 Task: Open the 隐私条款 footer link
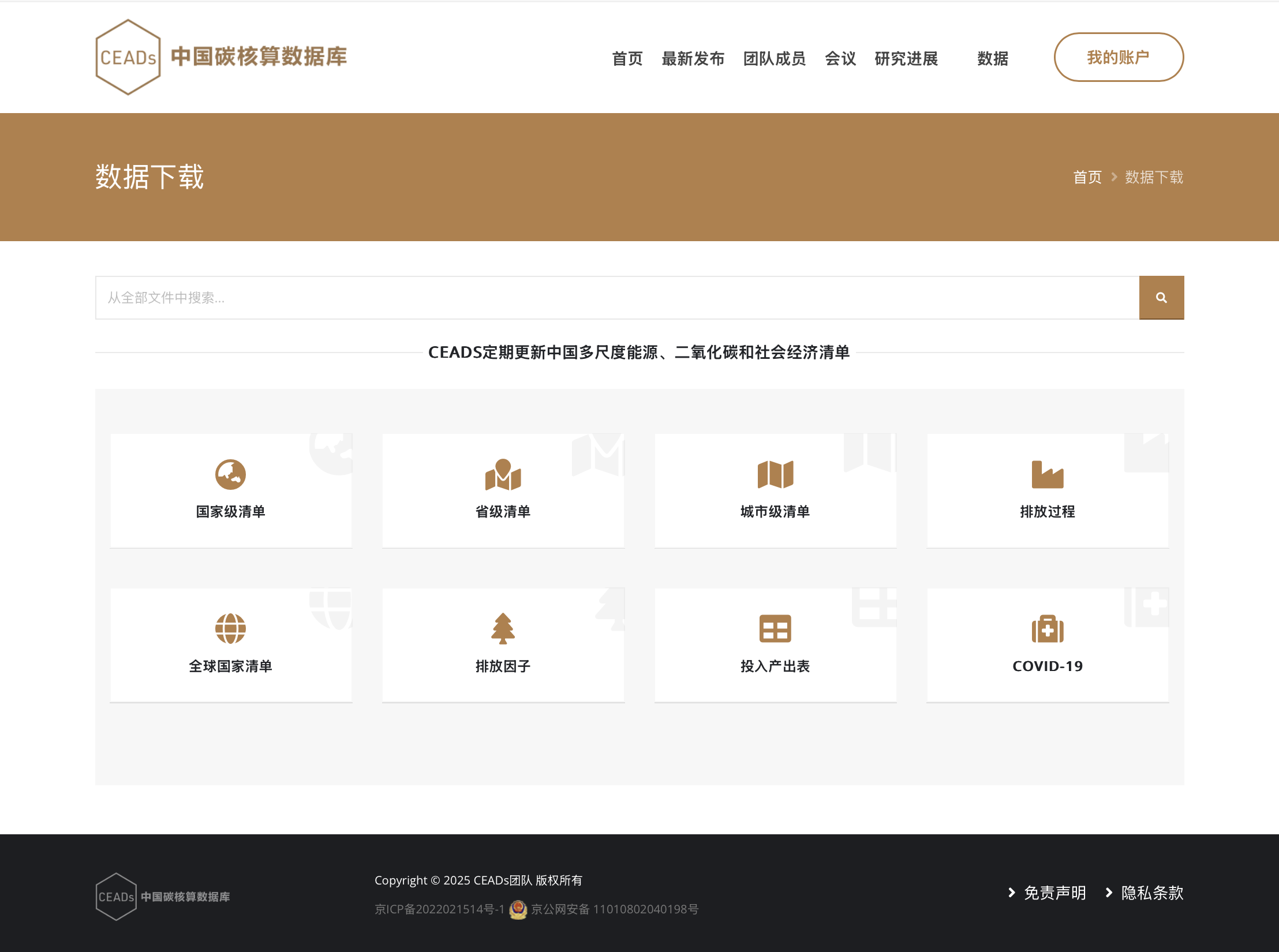point(1151,893)
